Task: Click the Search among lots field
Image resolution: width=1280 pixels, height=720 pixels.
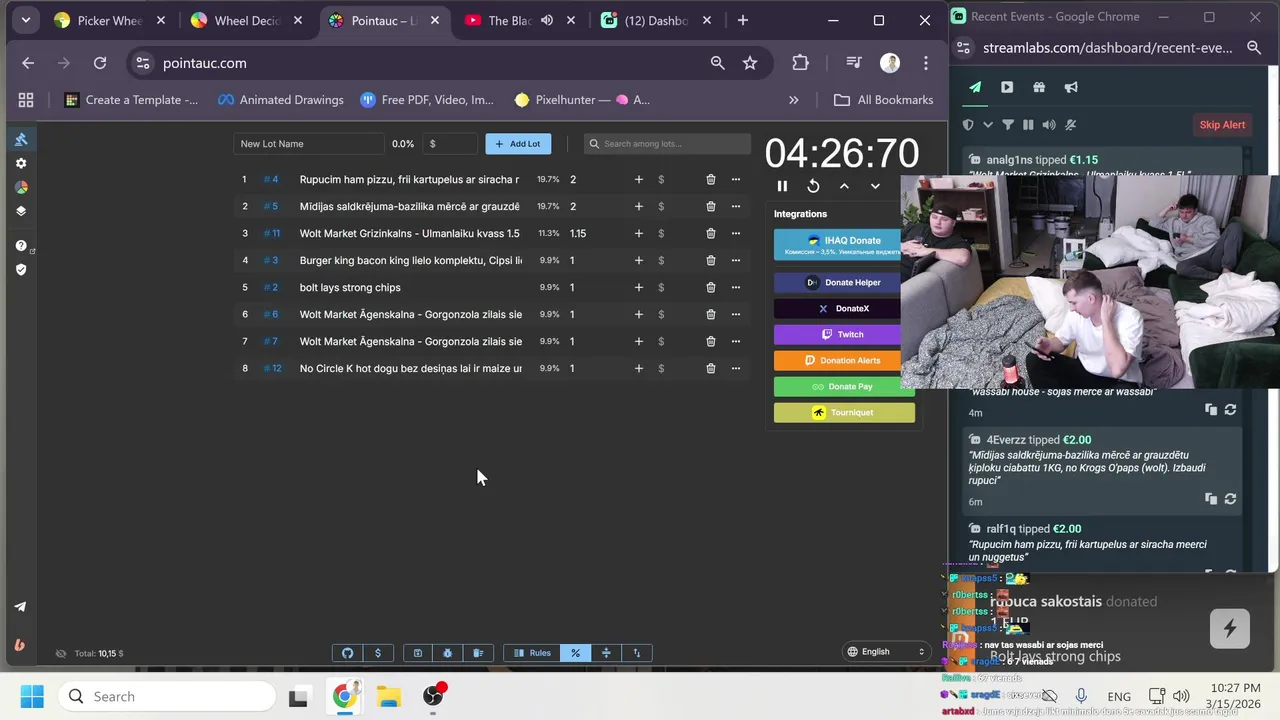Action: tap(667, 144)
